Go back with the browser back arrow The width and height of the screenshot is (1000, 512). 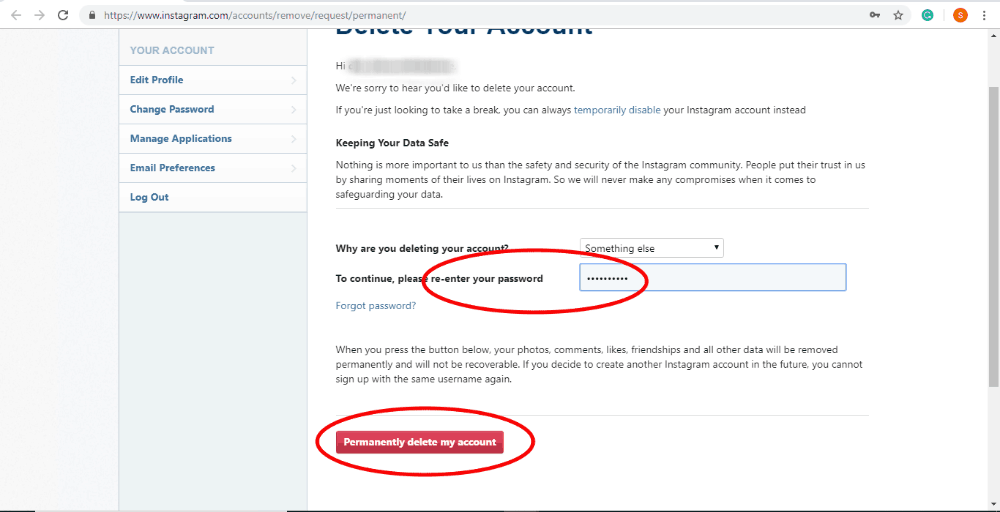click(x=17, y=15)
